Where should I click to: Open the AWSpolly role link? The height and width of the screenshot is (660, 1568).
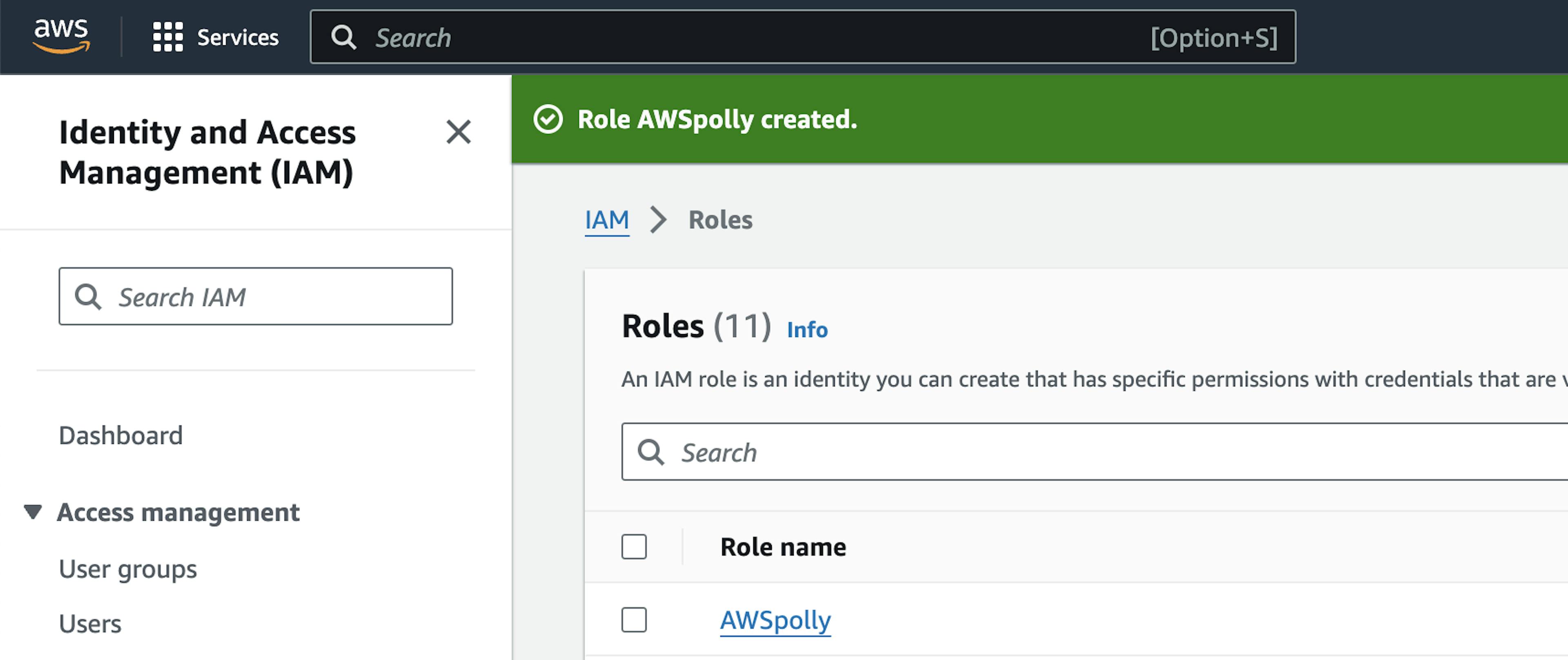click(775, 620)
